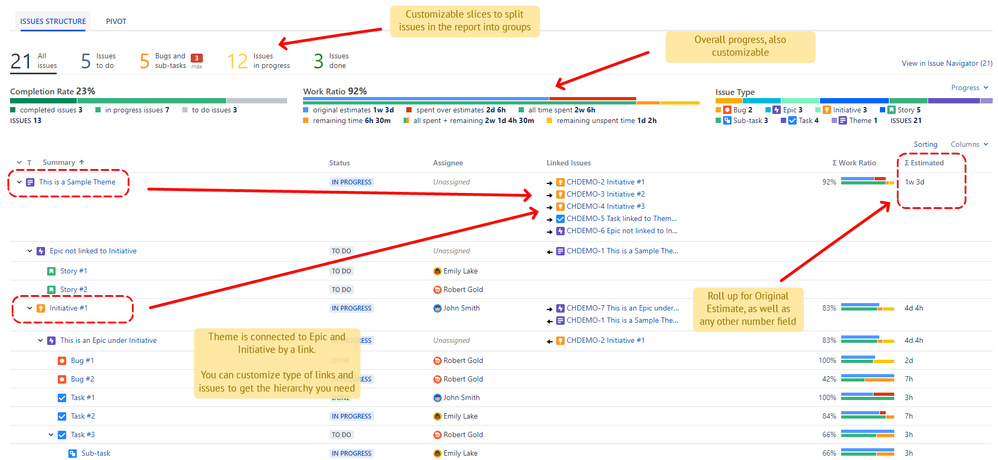Open the Bug #2 issue

[83, 379]
